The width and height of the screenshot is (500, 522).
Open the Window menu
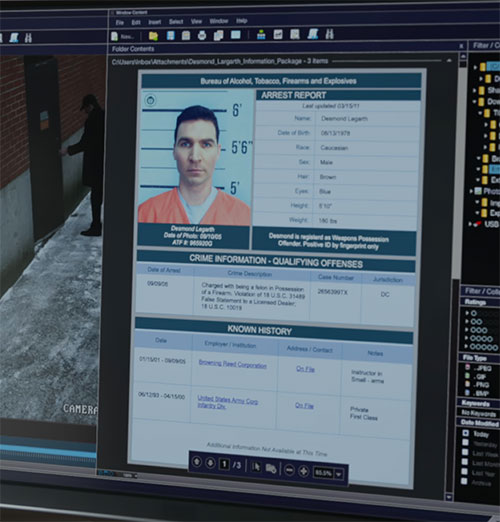(x=219, y=21)
